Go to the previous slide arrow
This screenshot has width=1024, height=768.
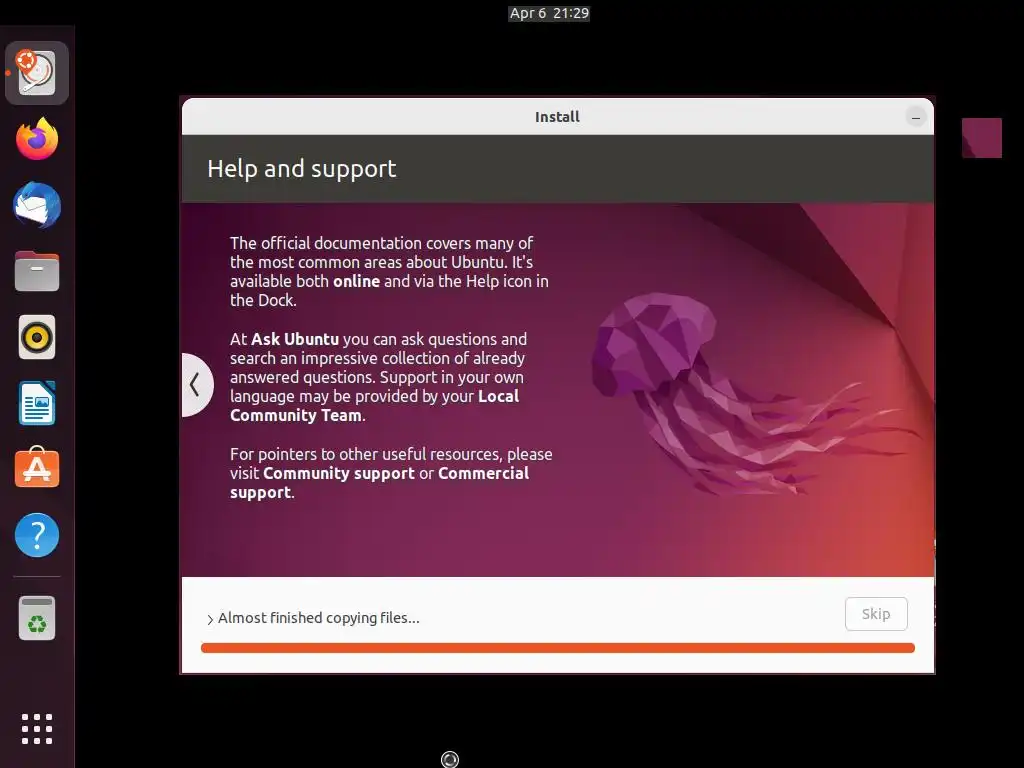coord(195,385)
